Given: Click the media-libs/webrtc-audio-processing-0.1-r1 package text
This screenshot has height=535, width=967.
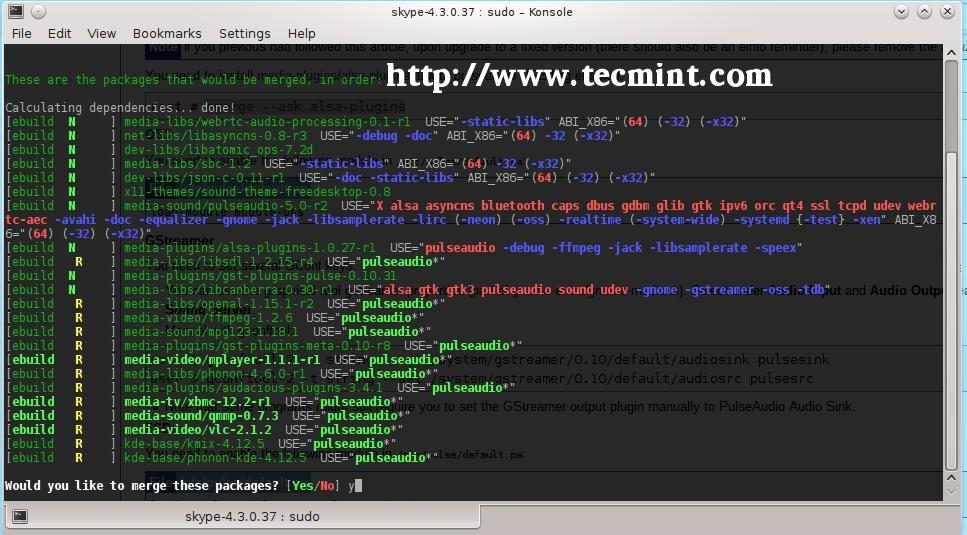Looking at the screenshot, I should [x=267, y=122].
